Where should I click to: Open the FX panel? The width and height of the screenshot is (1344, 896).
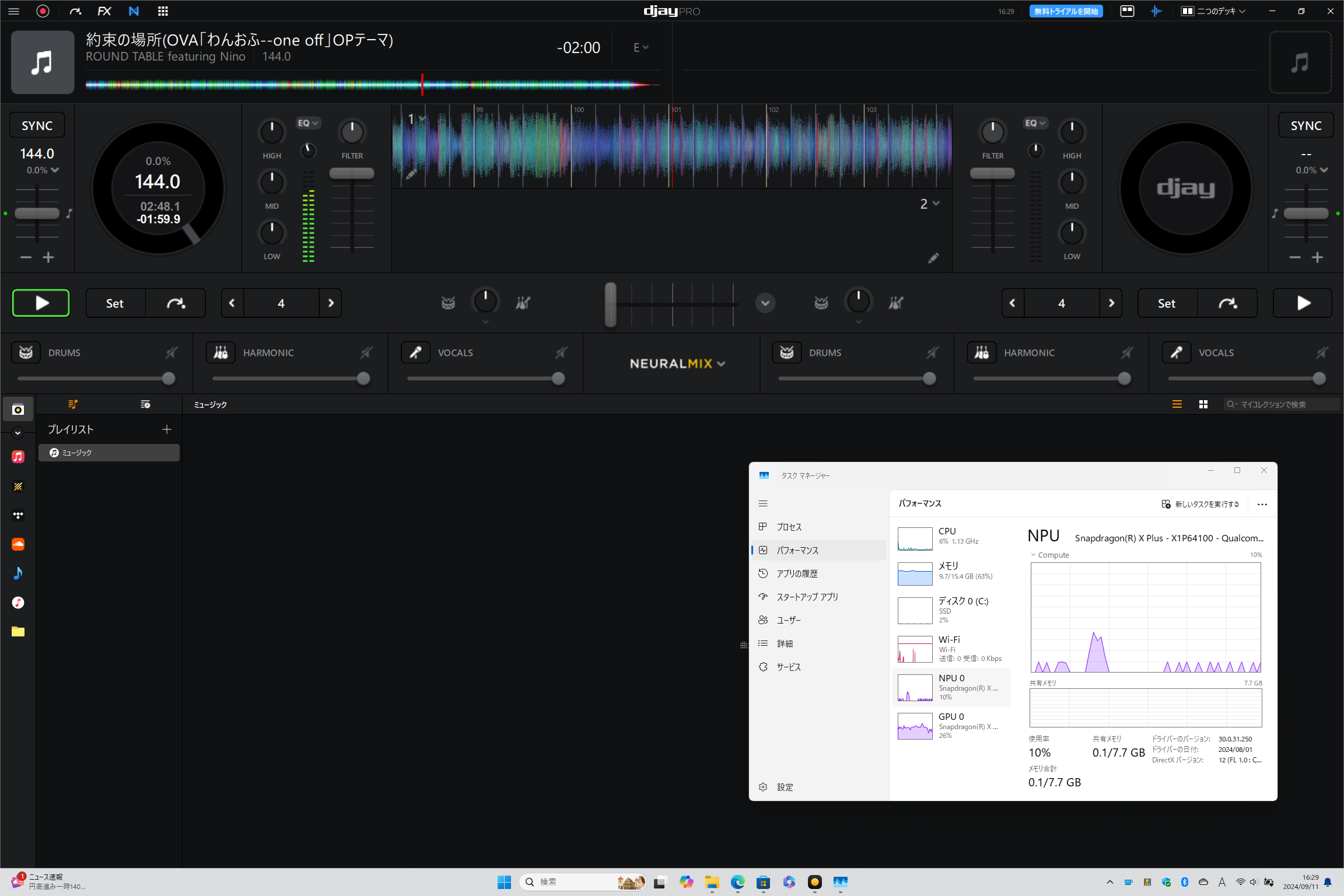(104, 11)
